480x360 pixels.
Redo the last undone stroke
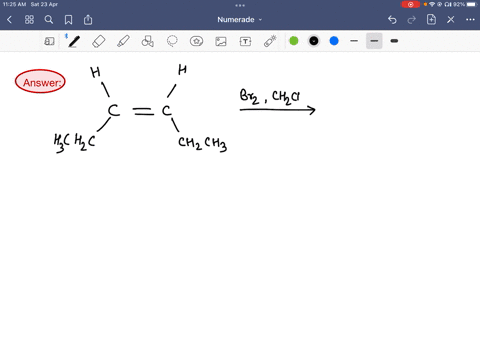(x=412, y=20)
